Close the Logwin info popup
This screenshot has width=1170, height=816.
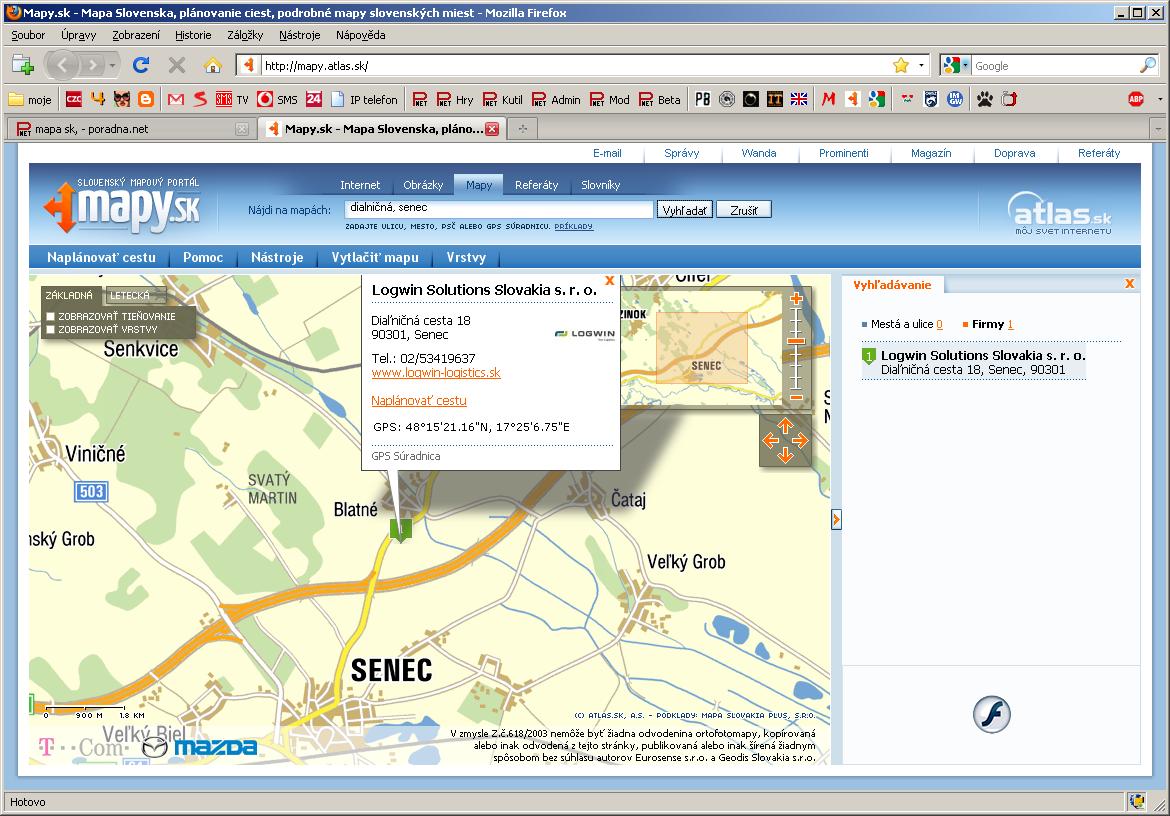click(x=609, y=281)
